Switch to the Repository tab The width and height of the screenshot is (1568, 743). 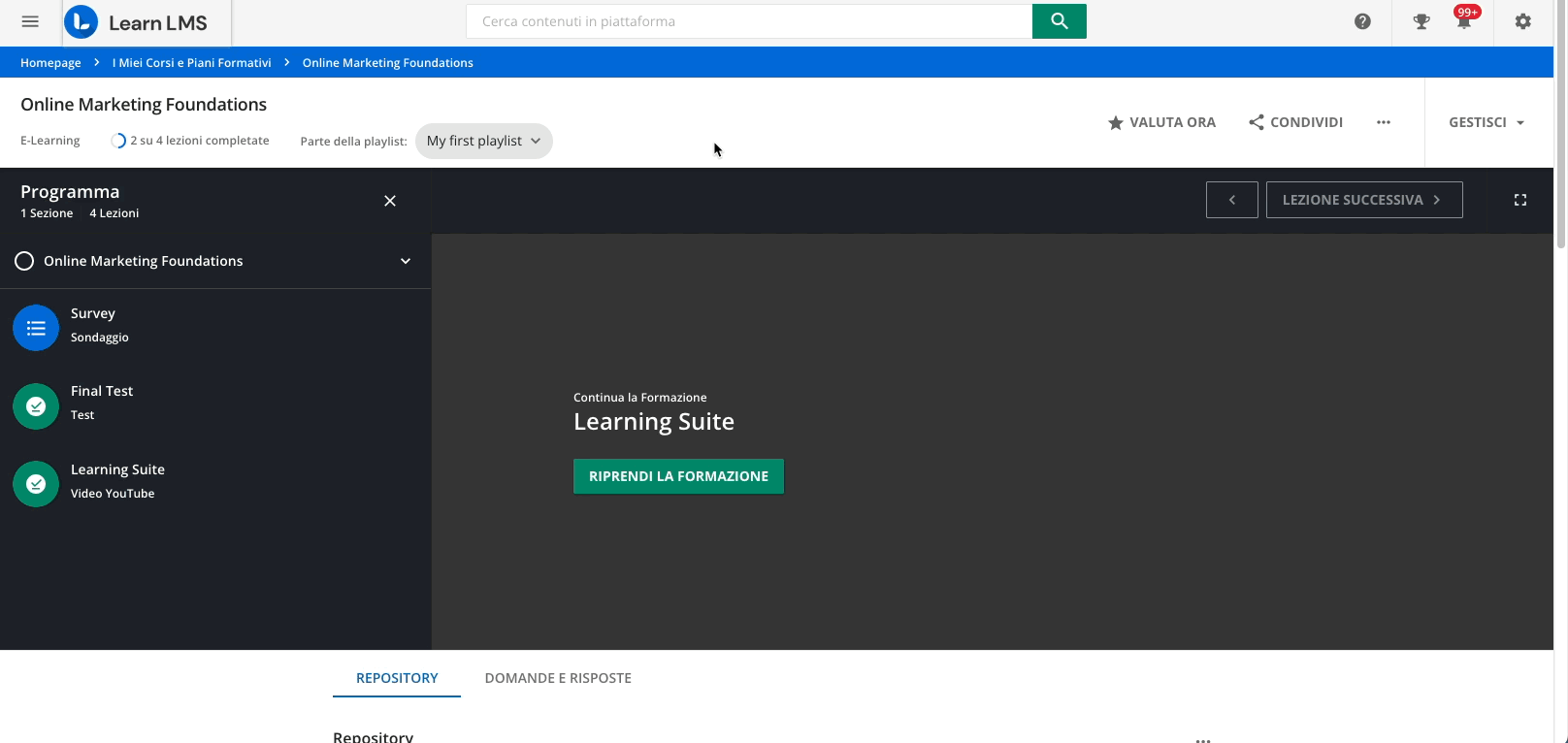pyautogui.click(x=397, y=678)
